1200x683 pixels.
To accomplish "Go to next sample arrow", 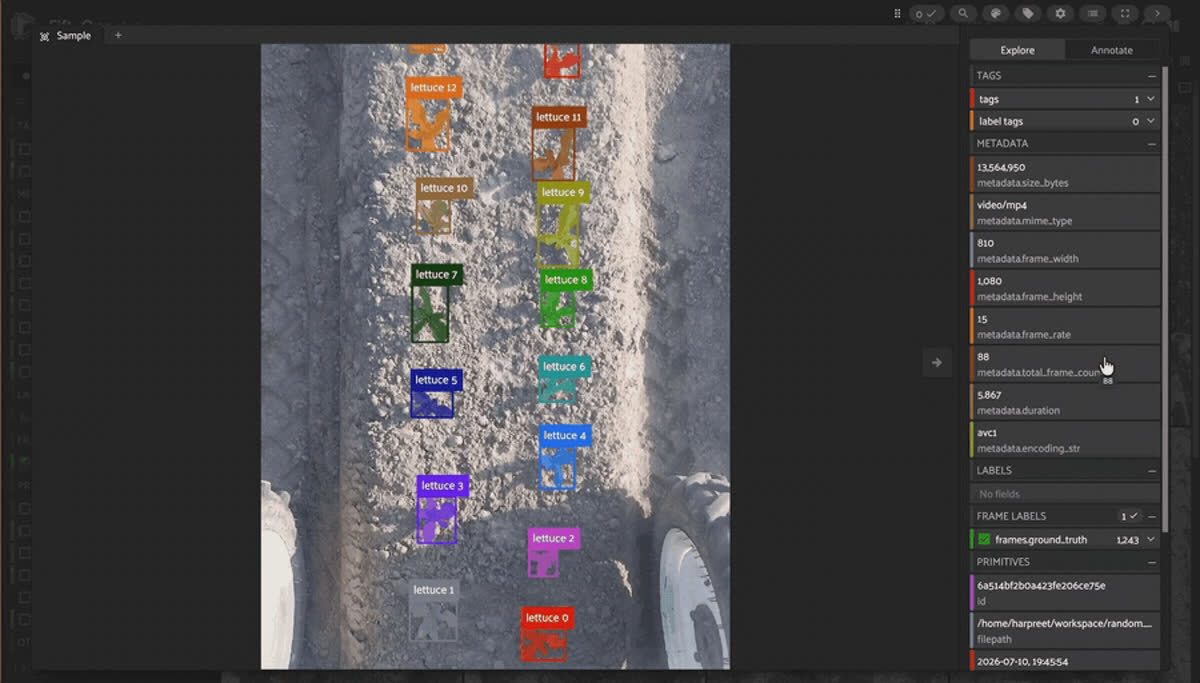I will point(936,362).
